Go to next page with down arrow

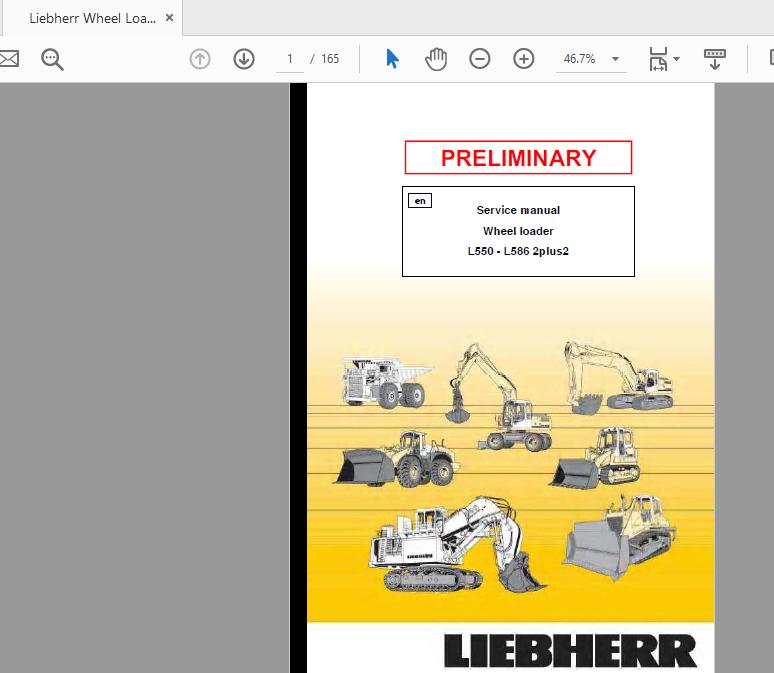(x=244, y=59)
